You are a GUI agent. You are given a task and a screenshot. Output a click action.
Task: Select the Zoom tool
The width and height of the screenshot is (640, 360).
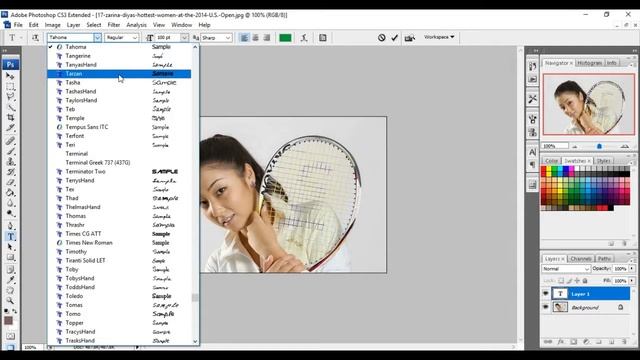(x=10, y=300)
